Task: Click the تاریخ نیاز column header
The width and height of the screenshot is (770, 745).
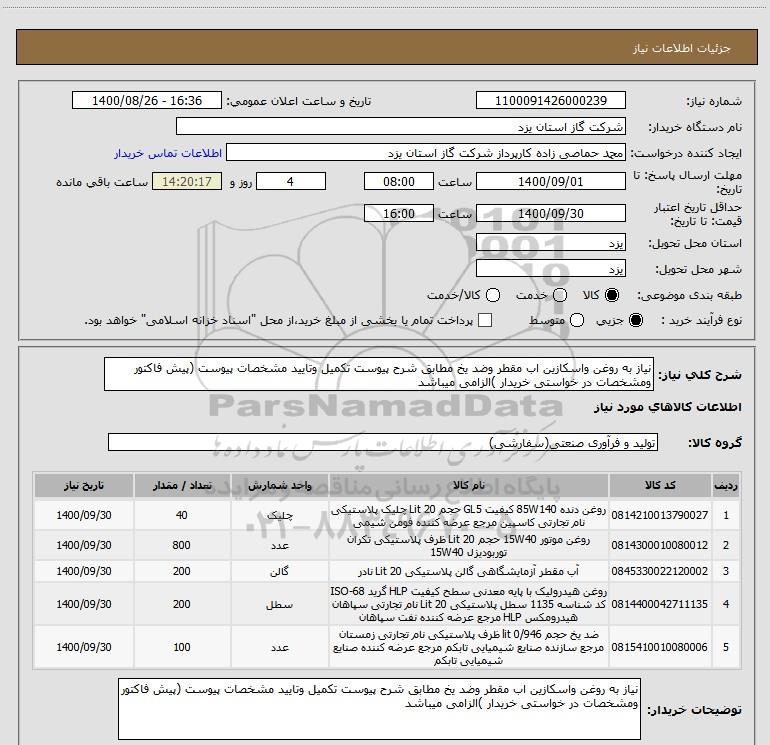Action: [x=83, y=485]
